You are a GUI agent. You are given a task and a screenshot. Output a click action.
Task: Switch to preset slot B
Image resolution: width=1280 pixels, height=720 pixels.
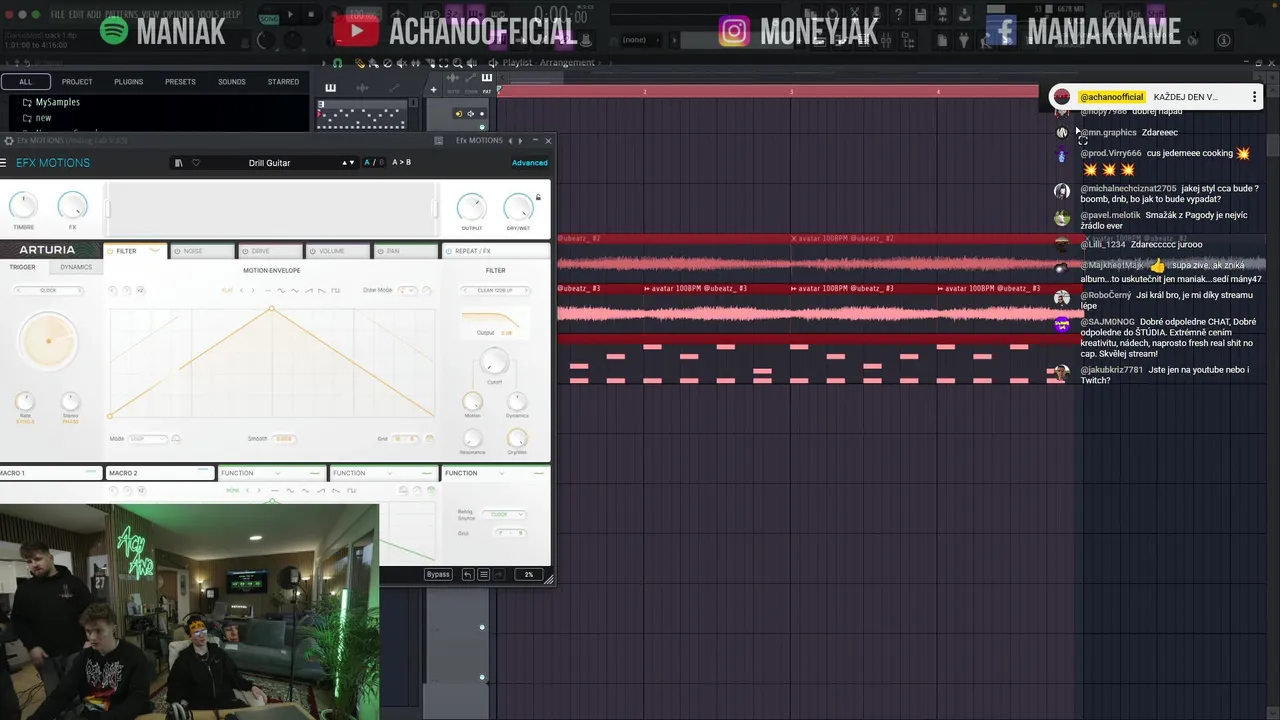tap(381, 163)
